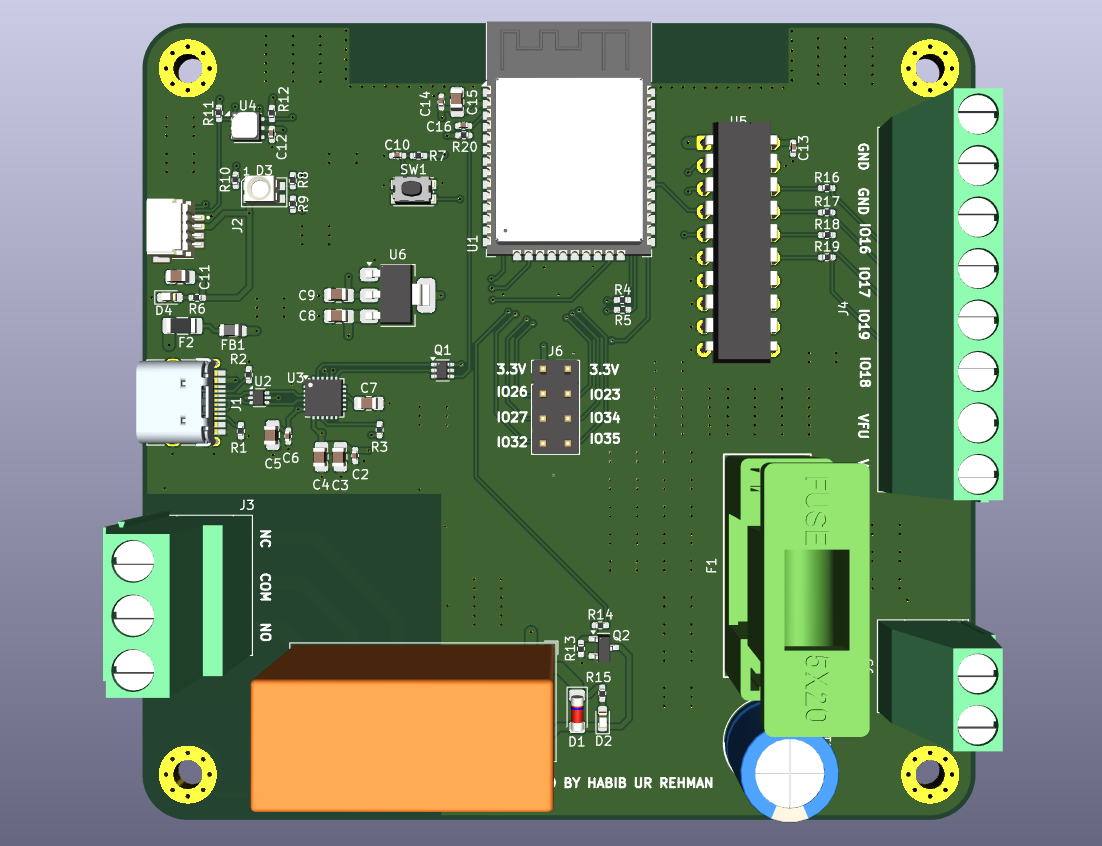Select the VFU screw terminal on J4
The image size is (1102, 846).
point(978,422)
